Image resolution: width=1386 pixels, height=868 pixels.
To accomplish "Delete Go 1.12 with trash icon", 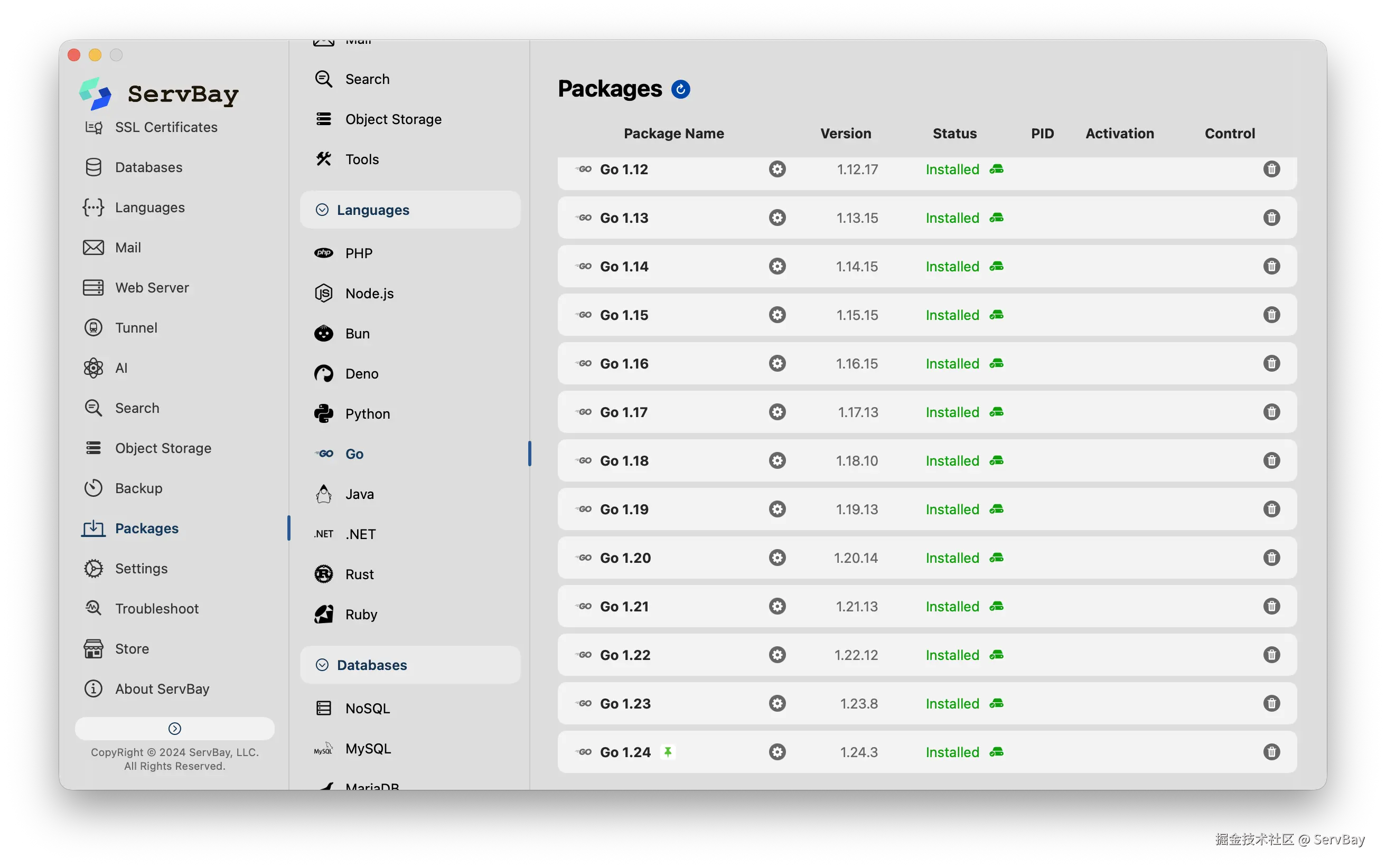I will tap(1271, 169).
